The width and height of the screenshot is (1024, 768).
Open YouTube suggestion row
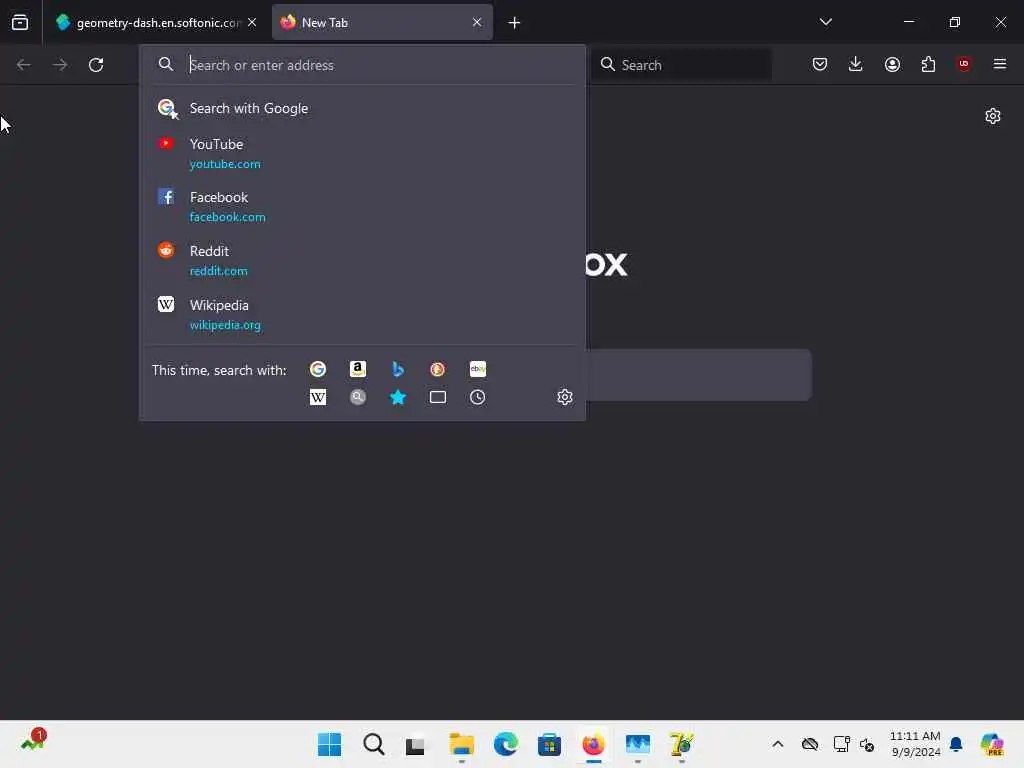[362, 153]
